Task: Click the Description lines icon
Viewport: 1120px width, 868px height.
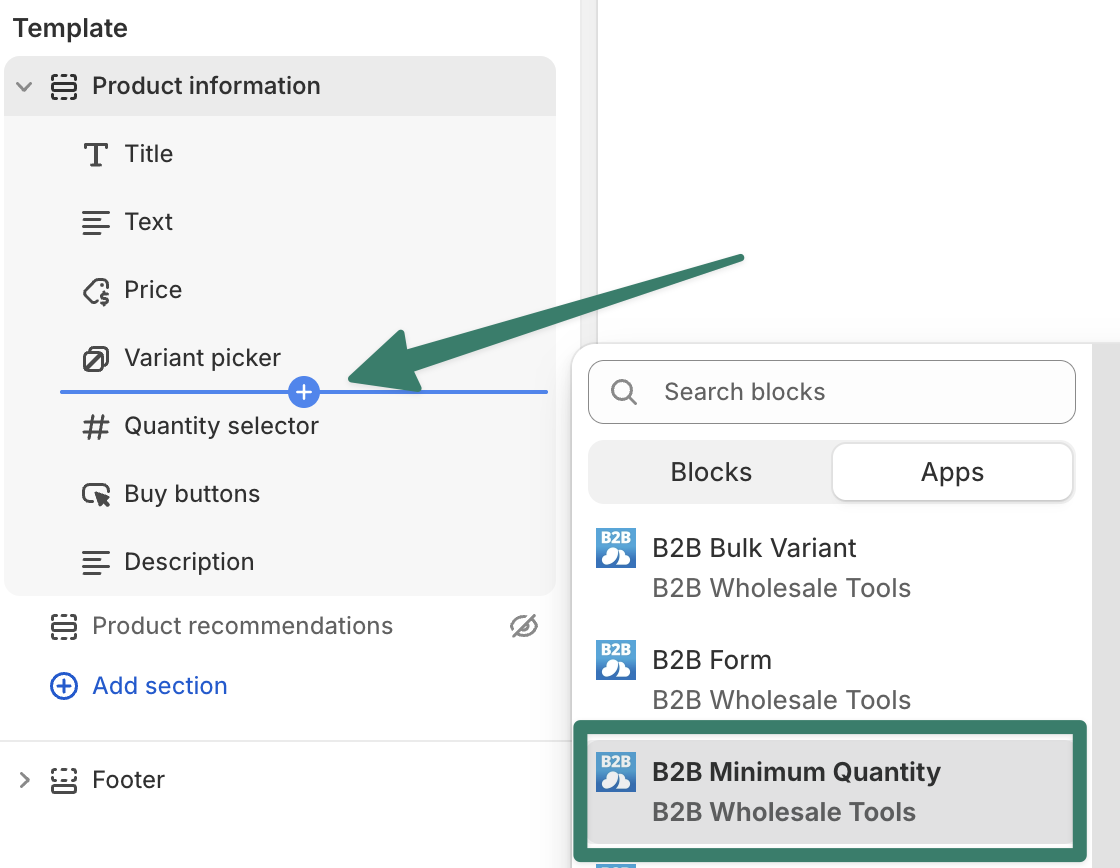Action: pyautogui.click(x=96, y=563)
